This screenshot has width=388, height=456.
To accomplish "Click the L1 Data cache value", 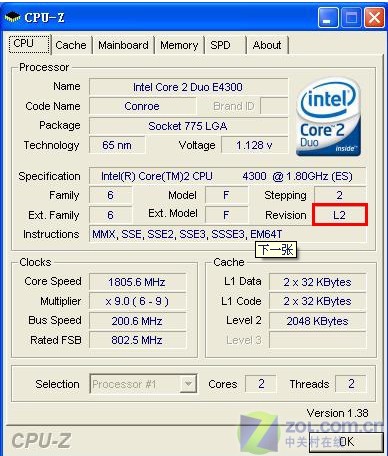I will 317,282.
